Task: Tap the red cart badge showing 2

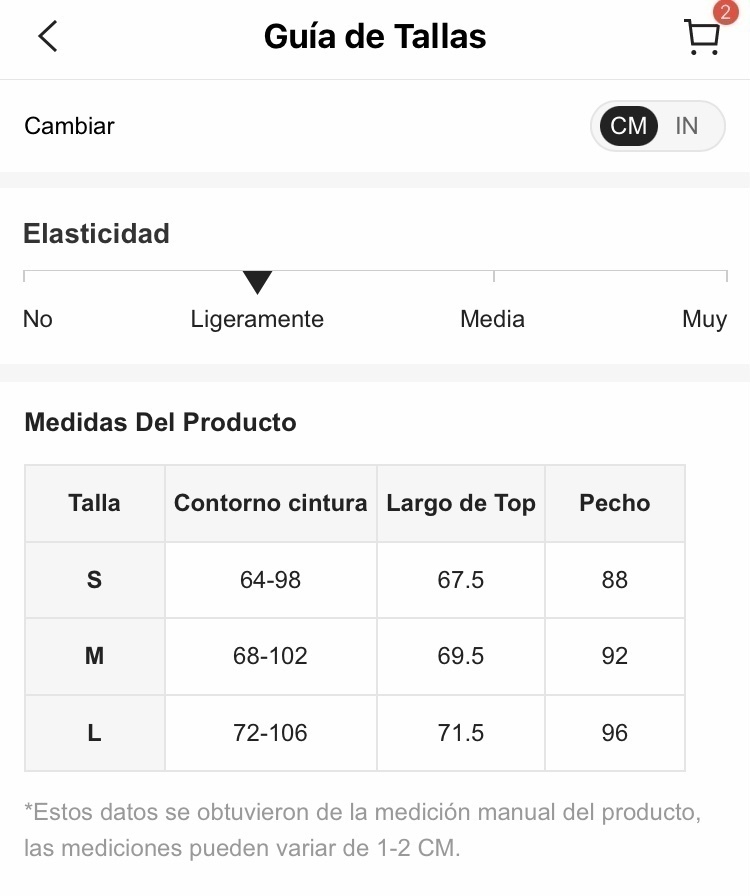Action: tap(725, 12)
